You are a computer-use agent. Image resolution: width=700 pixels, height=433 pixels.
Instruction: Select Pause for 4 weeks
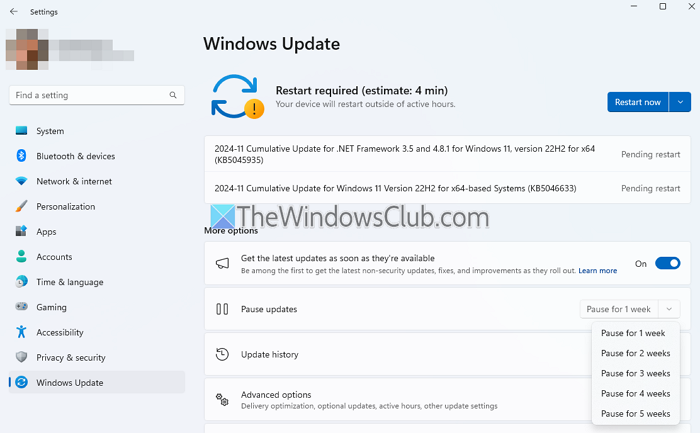pyautogui.click(x=635, y=393)
